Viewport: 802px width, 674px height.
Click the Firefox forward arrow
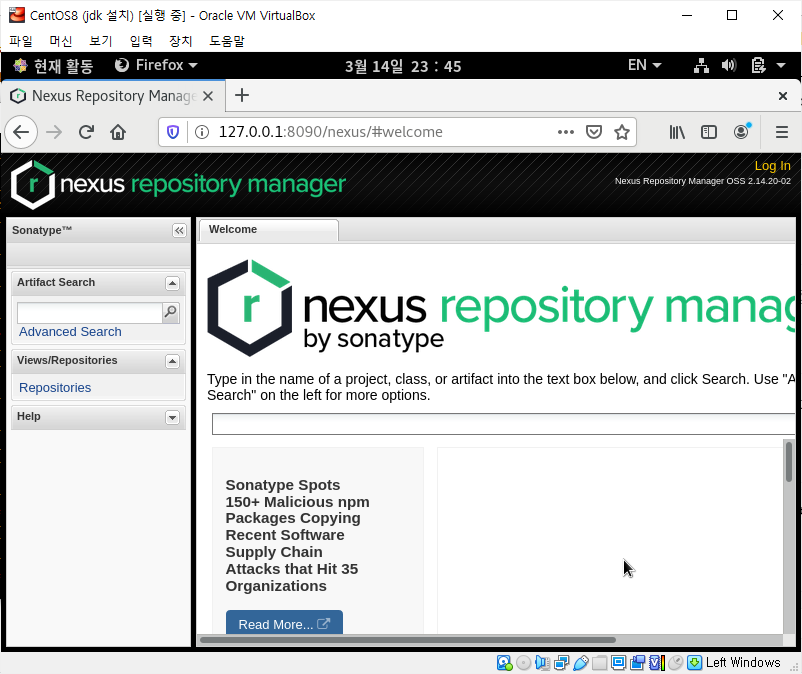[x=54, y=132]
